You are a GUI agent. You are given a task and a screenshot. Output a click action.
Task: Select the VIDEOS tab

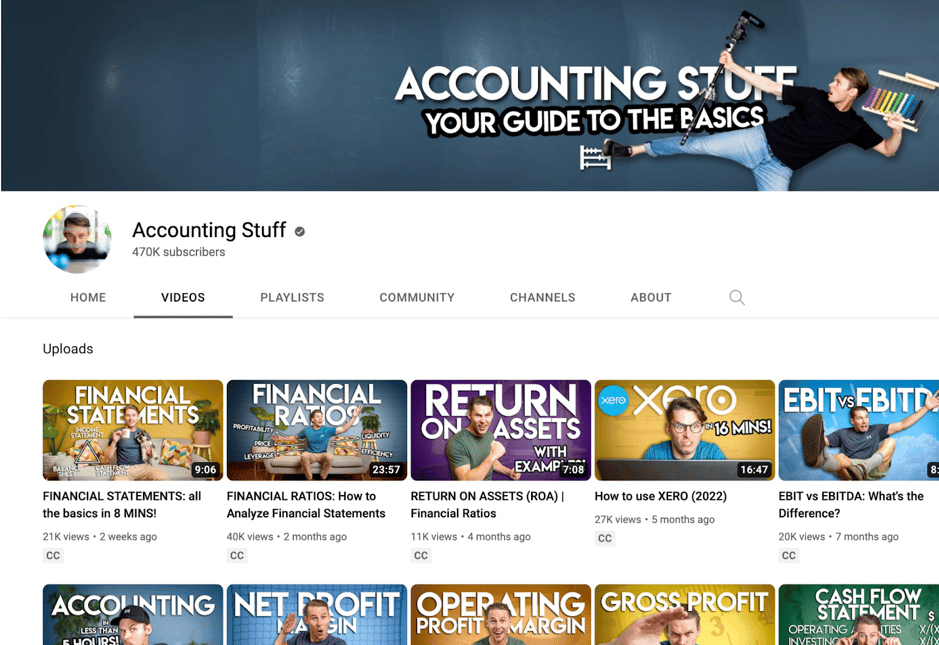click(x=183, y=298)
